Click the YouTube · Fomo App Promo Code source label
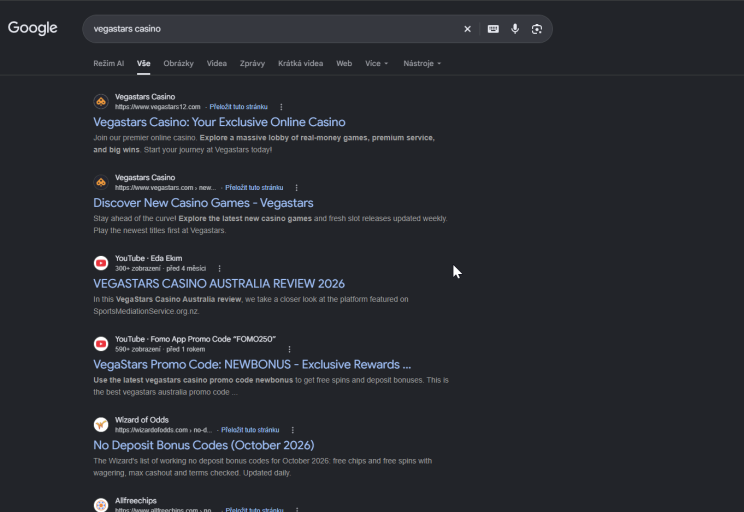This screenshot has height=512, width=744. (x=195, y=339)
